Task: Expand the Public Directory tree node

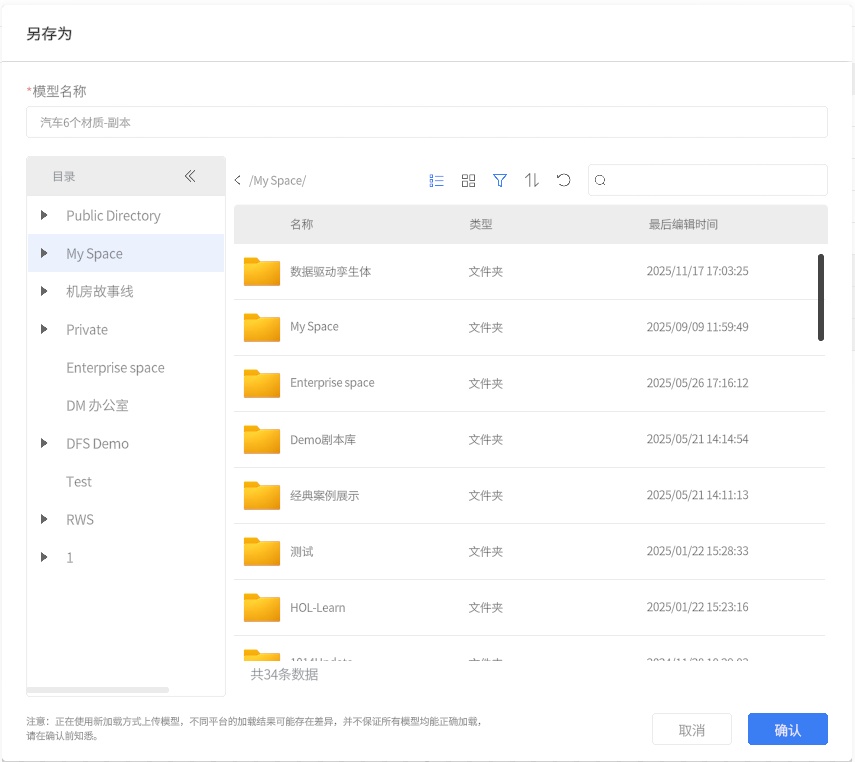Action: [44, 216]
